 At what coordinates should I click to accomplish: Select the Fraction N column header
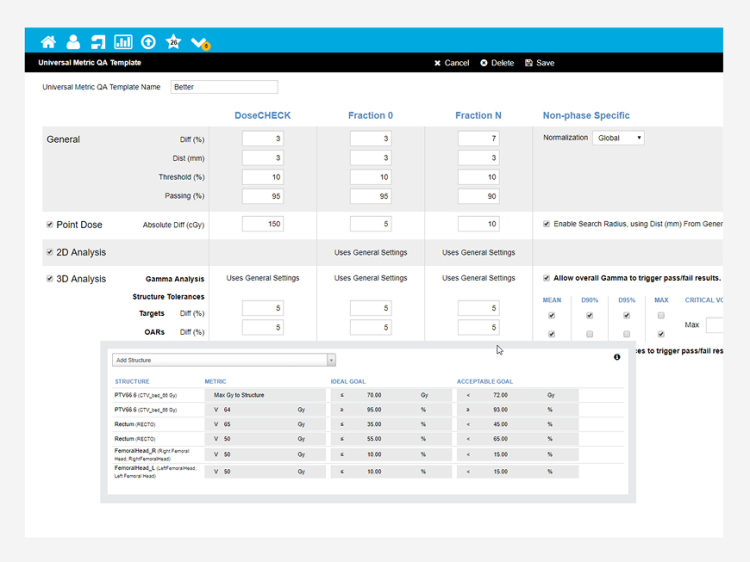click(x=478, y=115)
